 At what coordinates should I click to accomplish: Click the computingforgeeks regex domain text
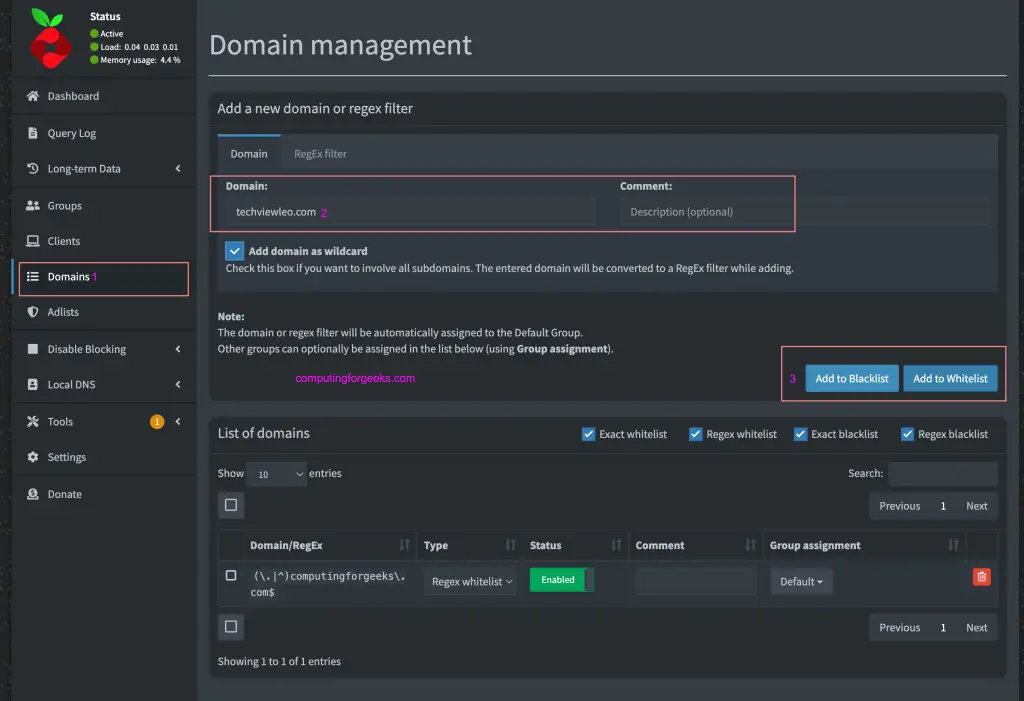(x=328, y=584)
